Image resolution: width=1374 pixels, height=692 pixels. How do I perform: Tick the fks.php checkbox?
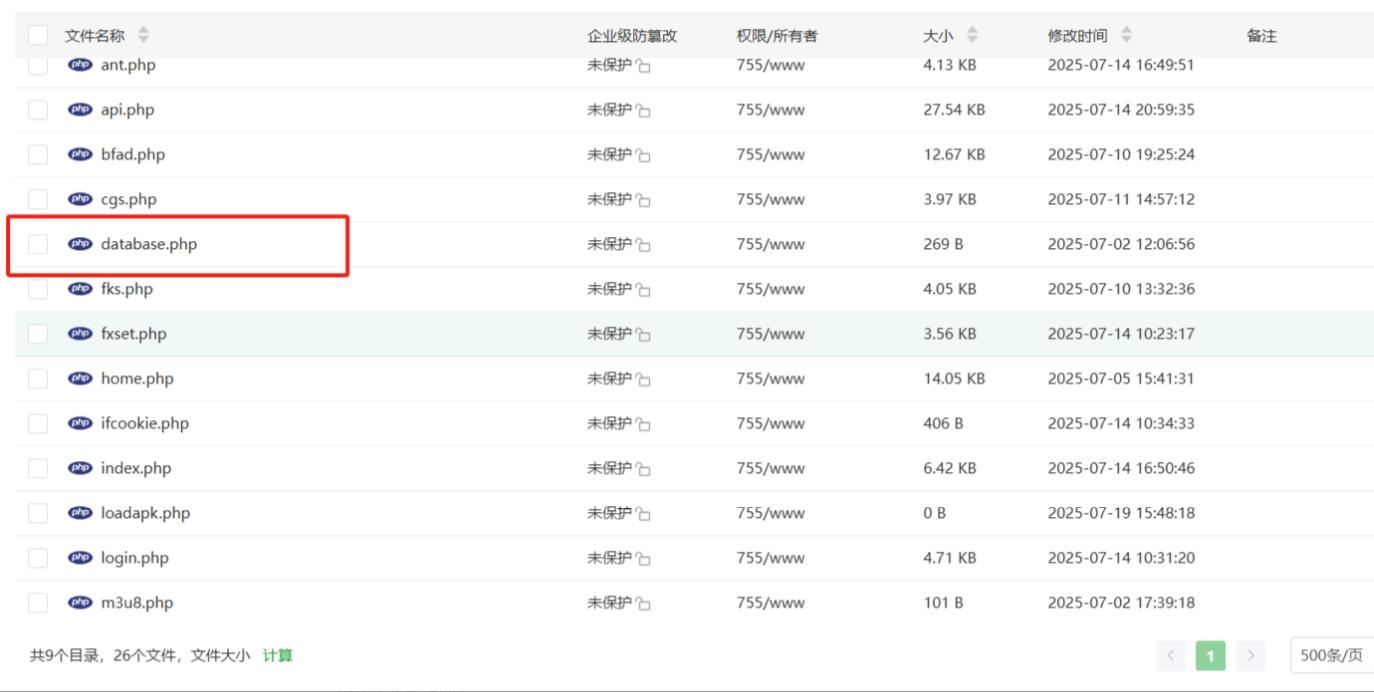point(38,289)
